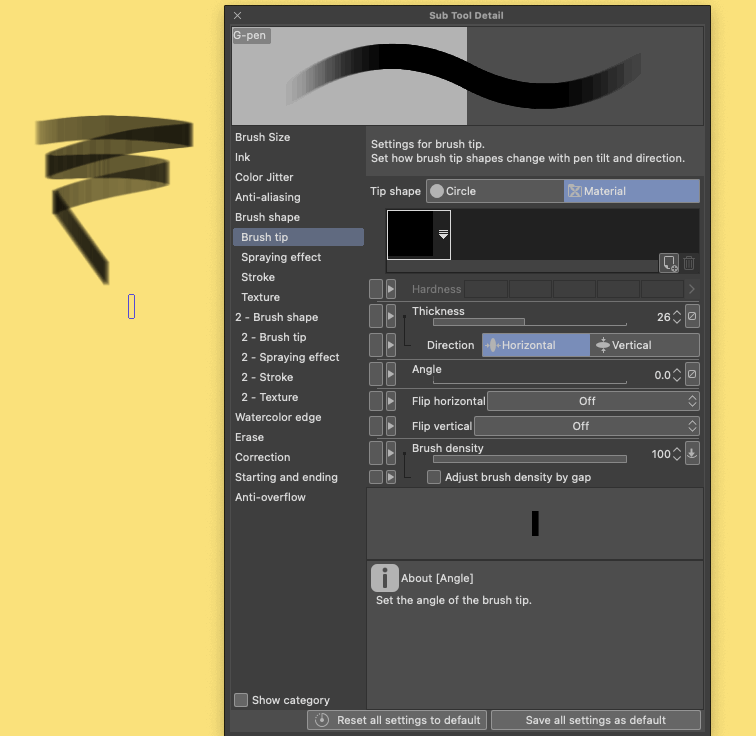
Task: Click Brush density value stepper
Action: click(x=677, y=454)
